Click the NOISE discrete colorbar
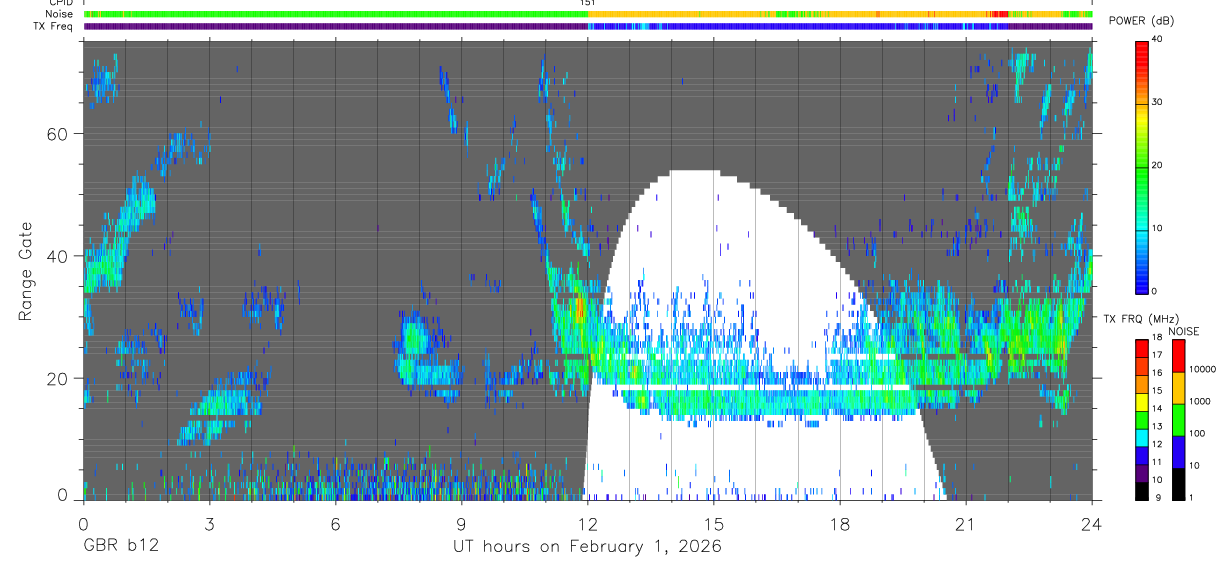The width and height of the screenshot is (1228, 567). pyautogui.click(x=1178, y=419)
